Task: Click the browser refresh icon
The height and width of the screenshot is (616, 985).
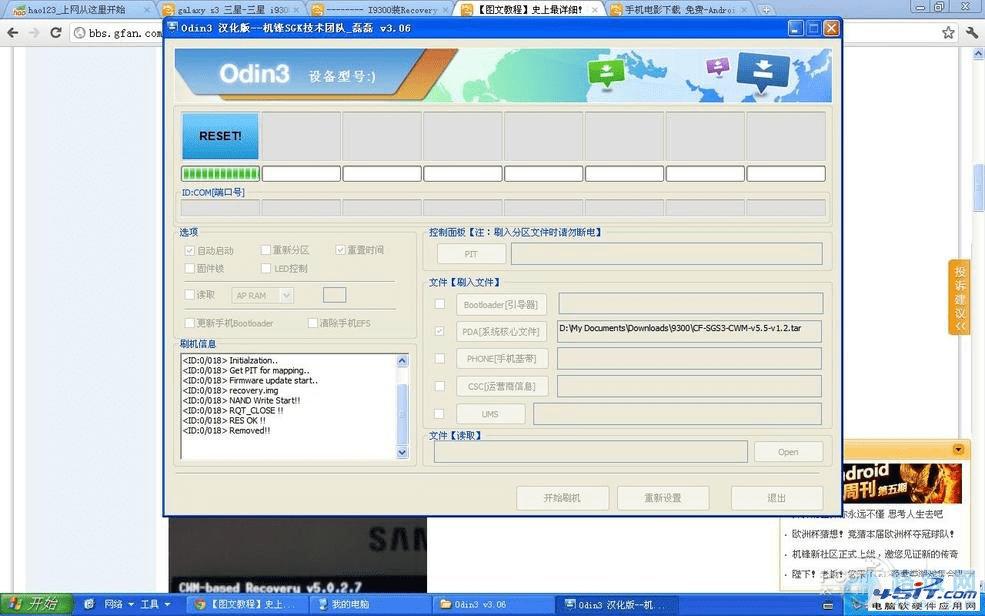Action: coord(55,32)
